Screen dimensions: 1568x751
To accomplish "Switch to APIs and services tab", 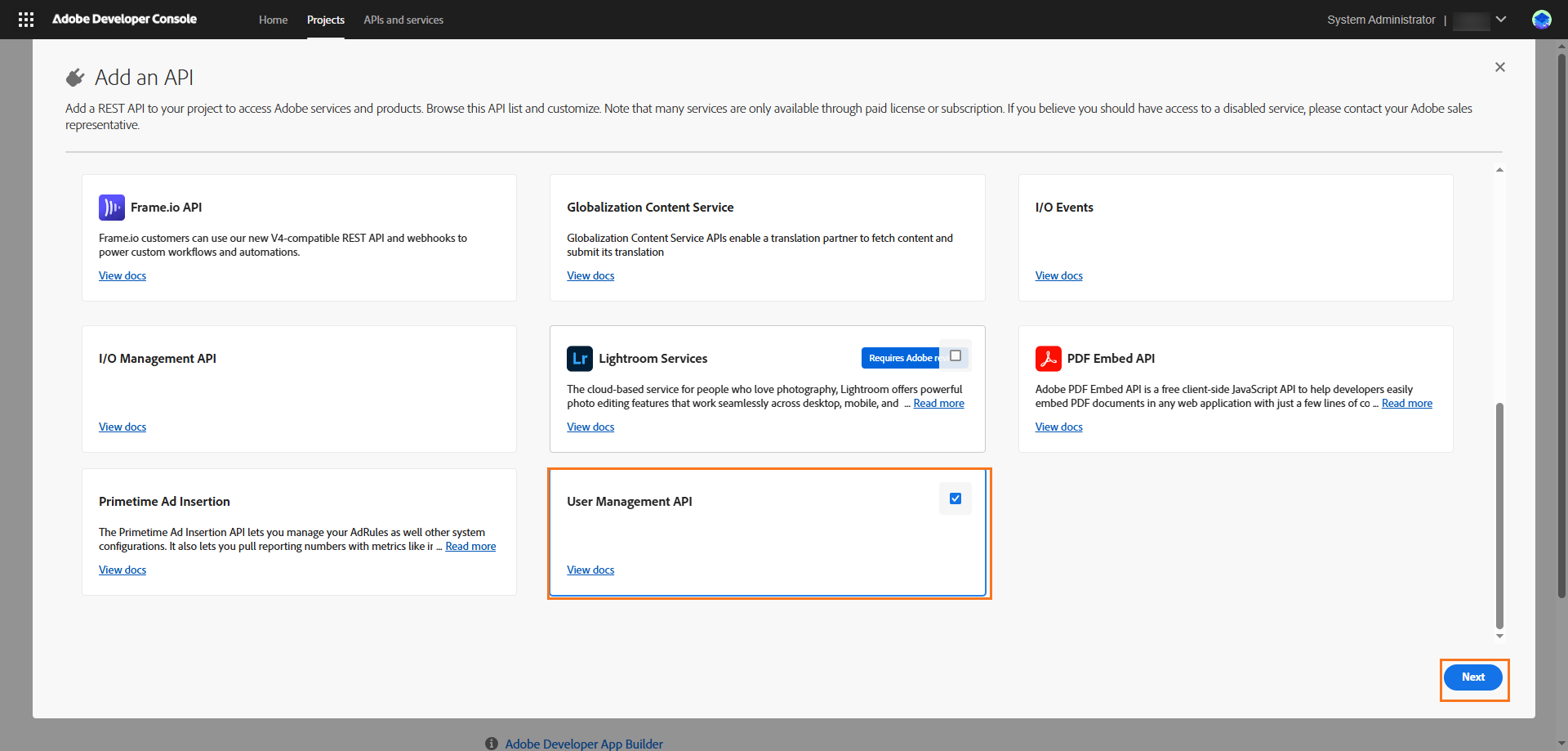I will (403, 20).
